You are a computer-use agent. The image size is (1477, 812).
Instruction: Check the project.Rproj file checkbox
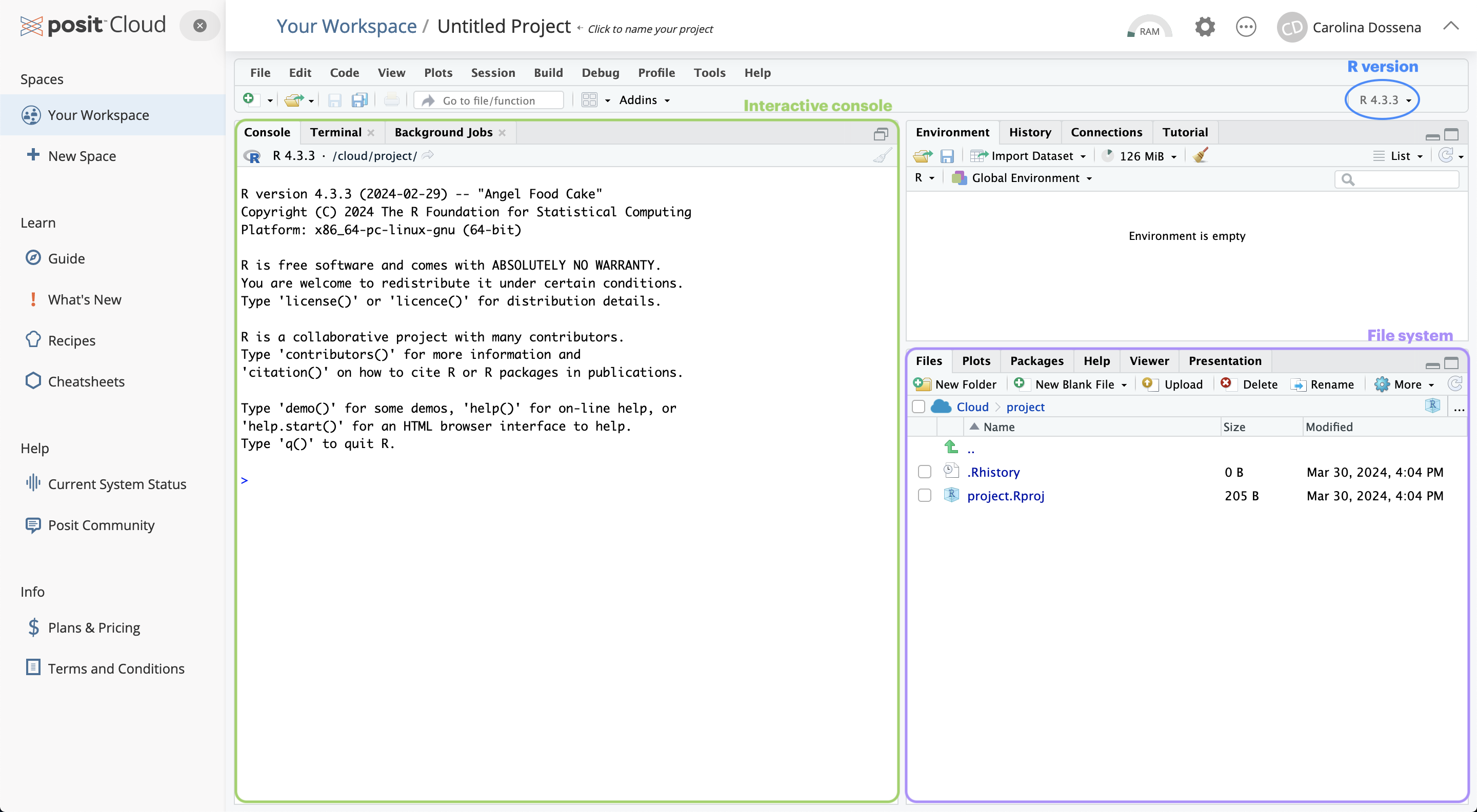click(x=924, y=495)
